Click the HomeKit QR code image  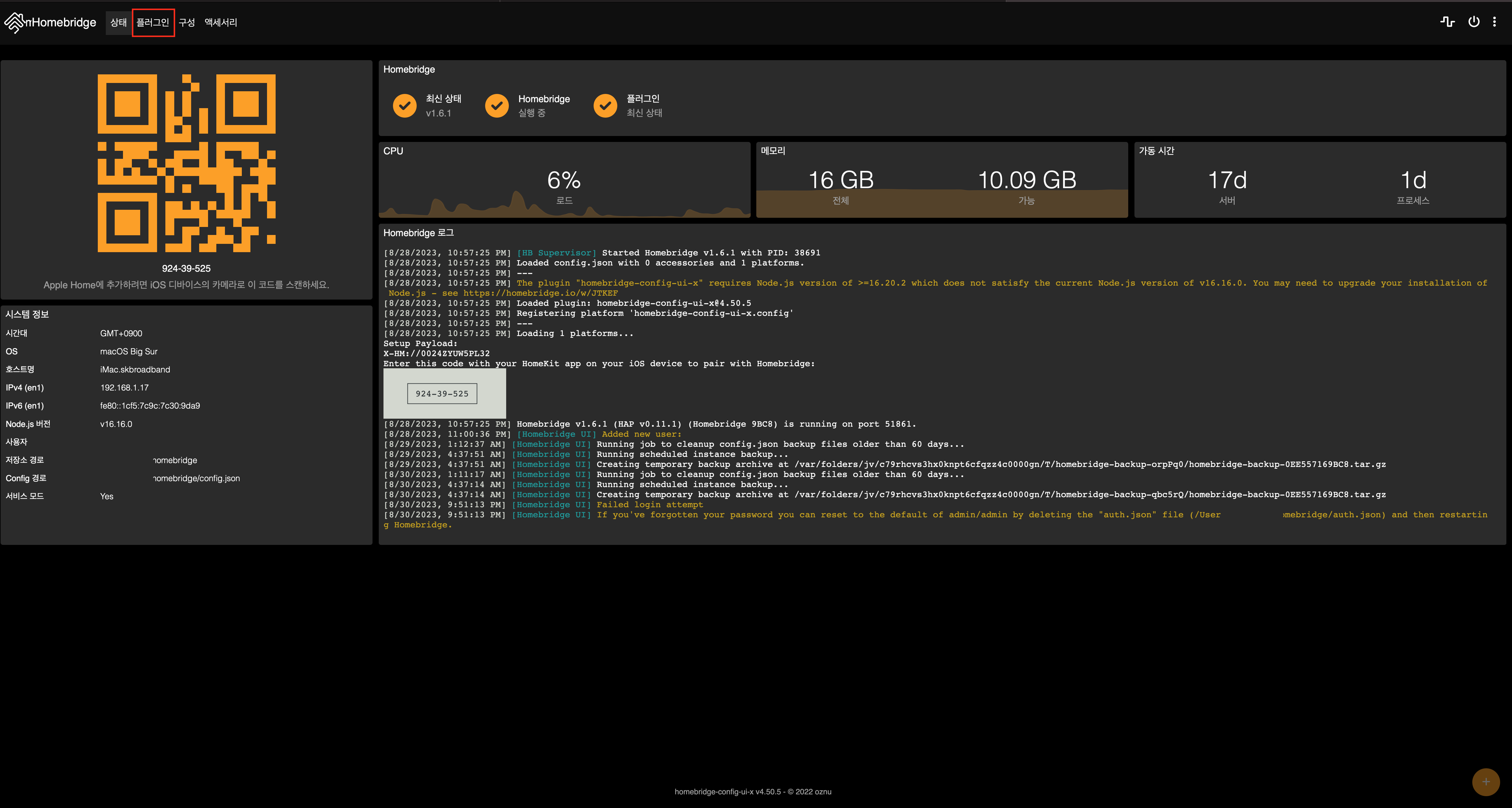(186, 163)
